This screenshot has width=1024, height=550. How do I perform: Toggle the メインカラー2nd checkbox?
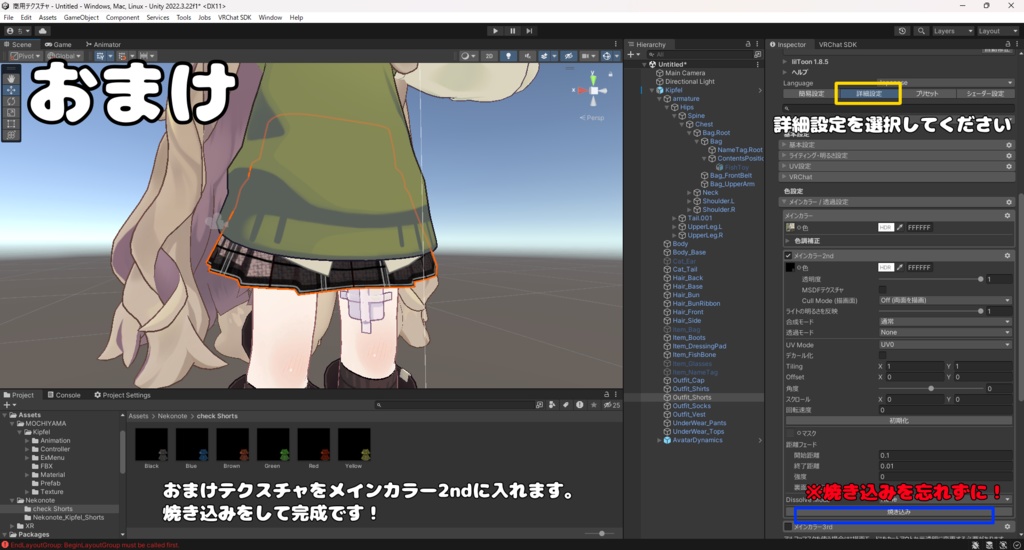coord(788,255)
